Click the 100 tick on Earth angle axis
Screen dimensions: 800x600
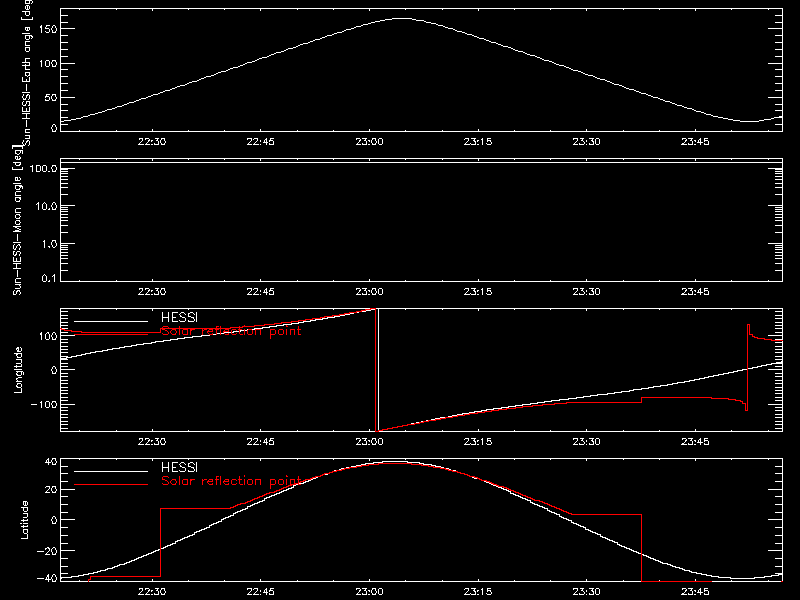coord(48,64)
